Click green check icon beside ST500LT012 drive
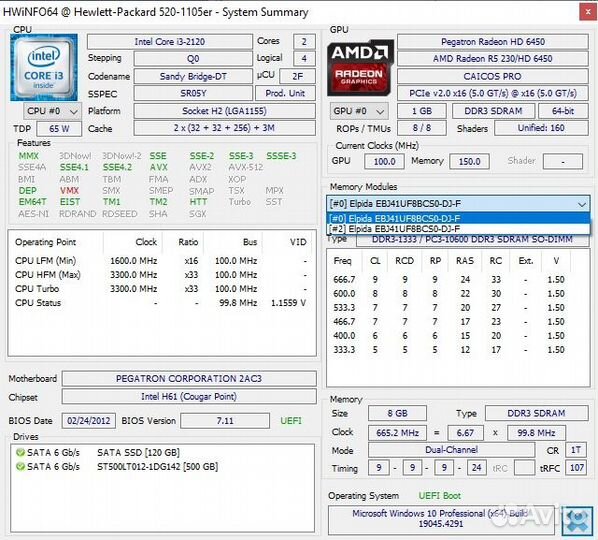Screen dimensions: 598x540 [20, 466]
